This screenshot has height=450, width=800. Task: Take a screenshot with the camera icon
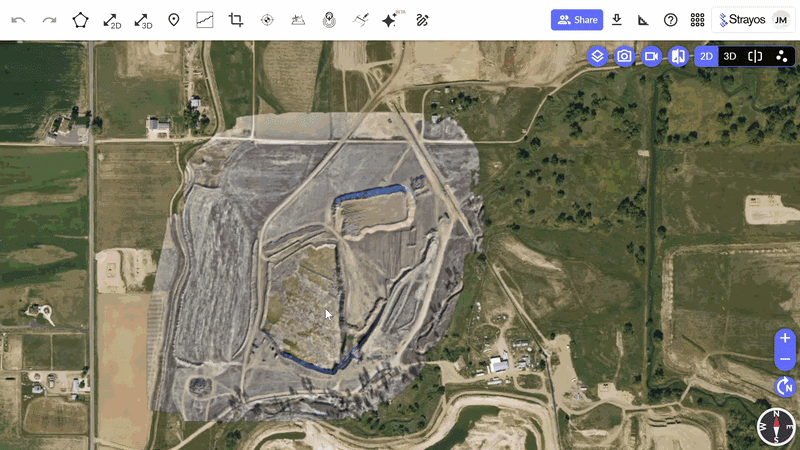click(x=625, y=56)
